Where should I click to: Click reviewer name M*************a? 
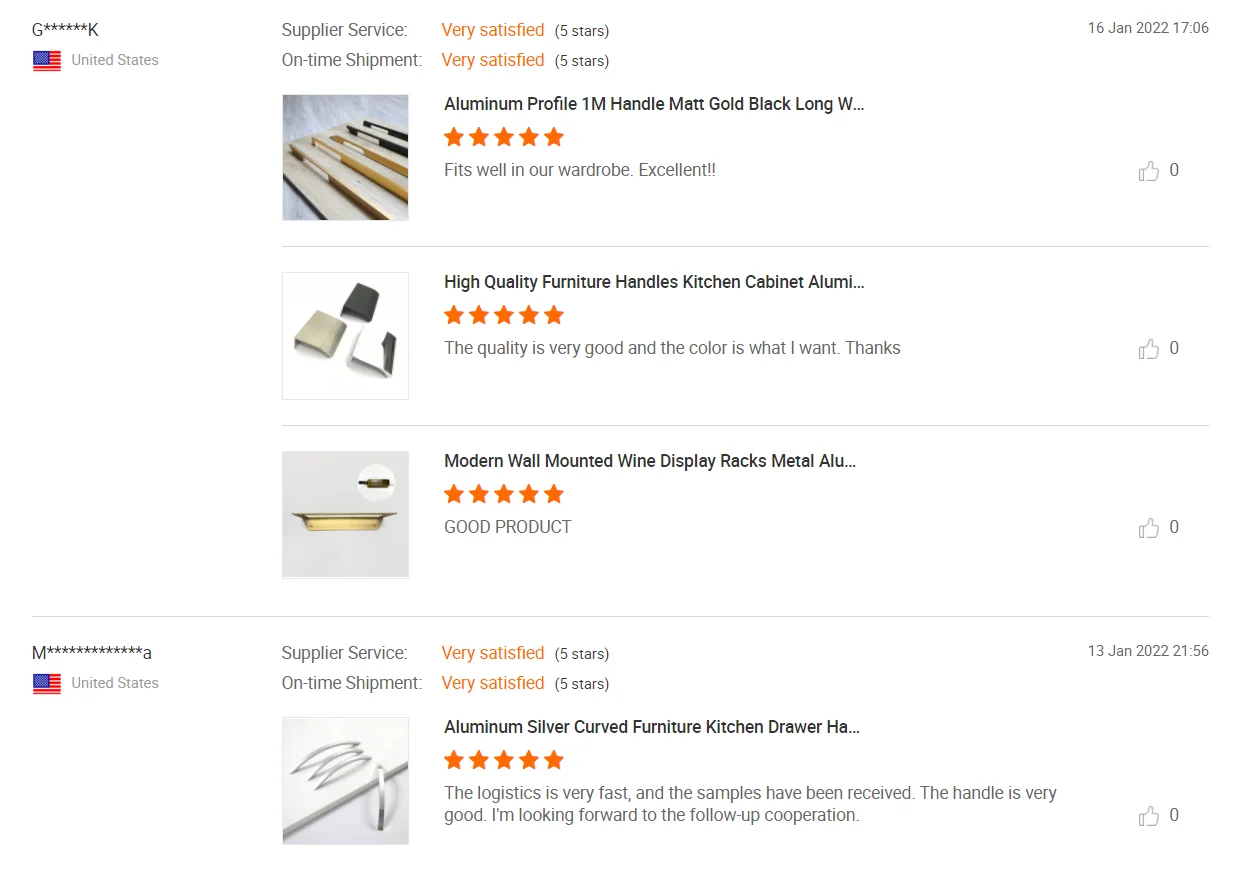click(x=92, y=653)
